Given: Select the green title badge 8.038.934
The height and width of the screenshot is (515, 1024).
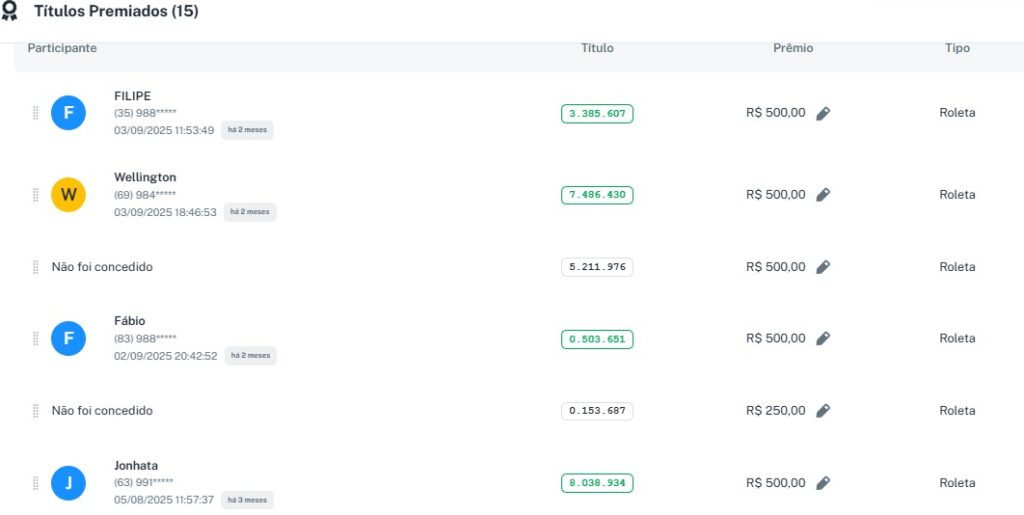Looking at the screenshot, I should coord(597,483).
